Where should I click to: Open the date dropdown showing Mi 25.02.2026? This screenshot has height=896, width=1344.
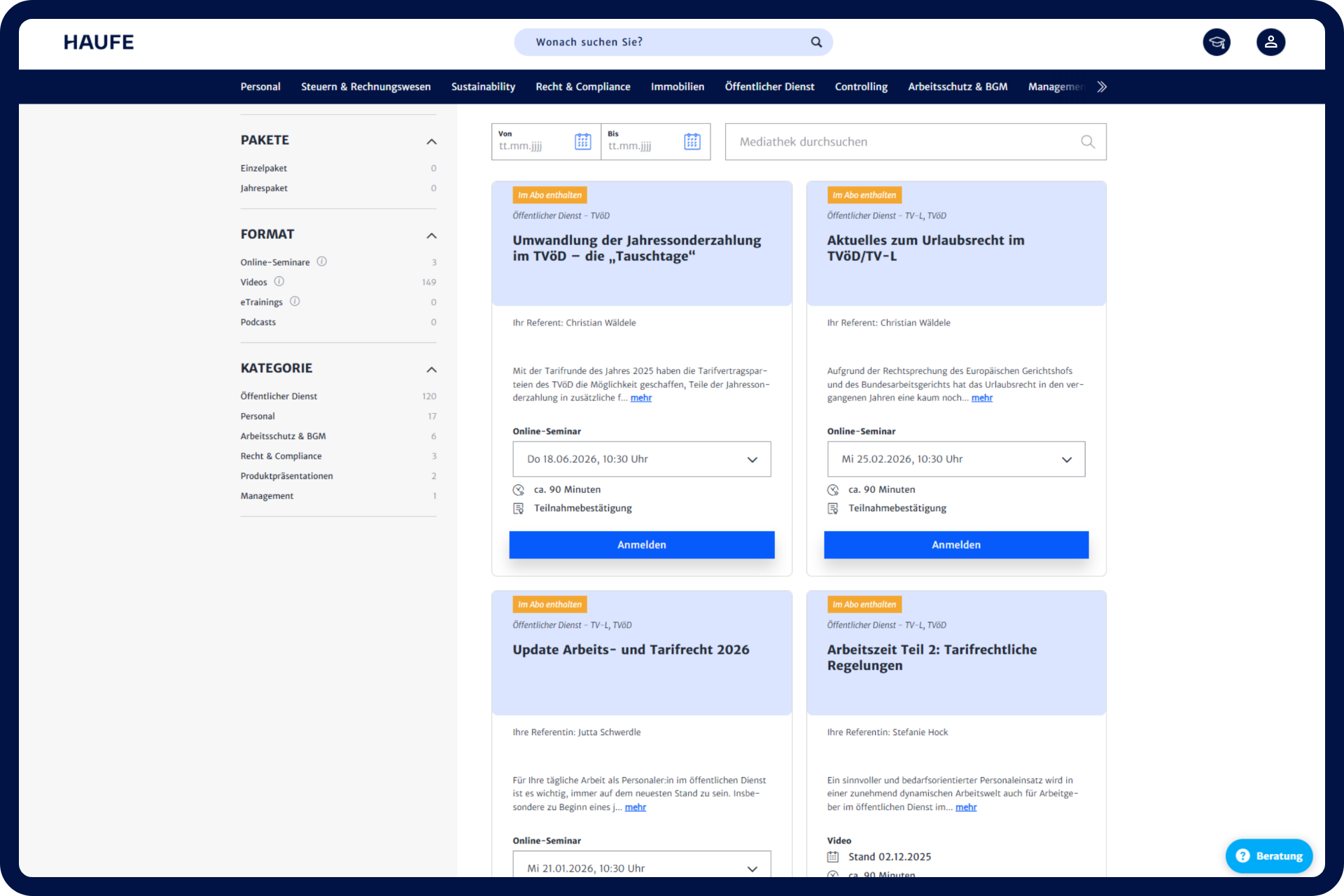(955, 459)
